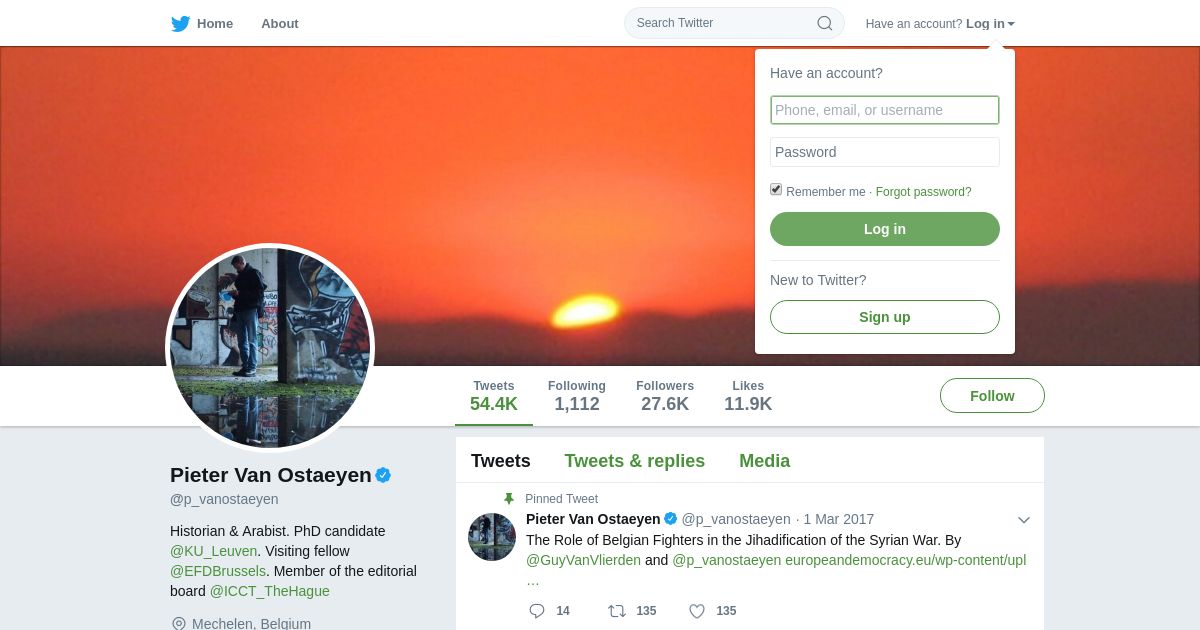Open the About page in top bar

tap(280, 23)
